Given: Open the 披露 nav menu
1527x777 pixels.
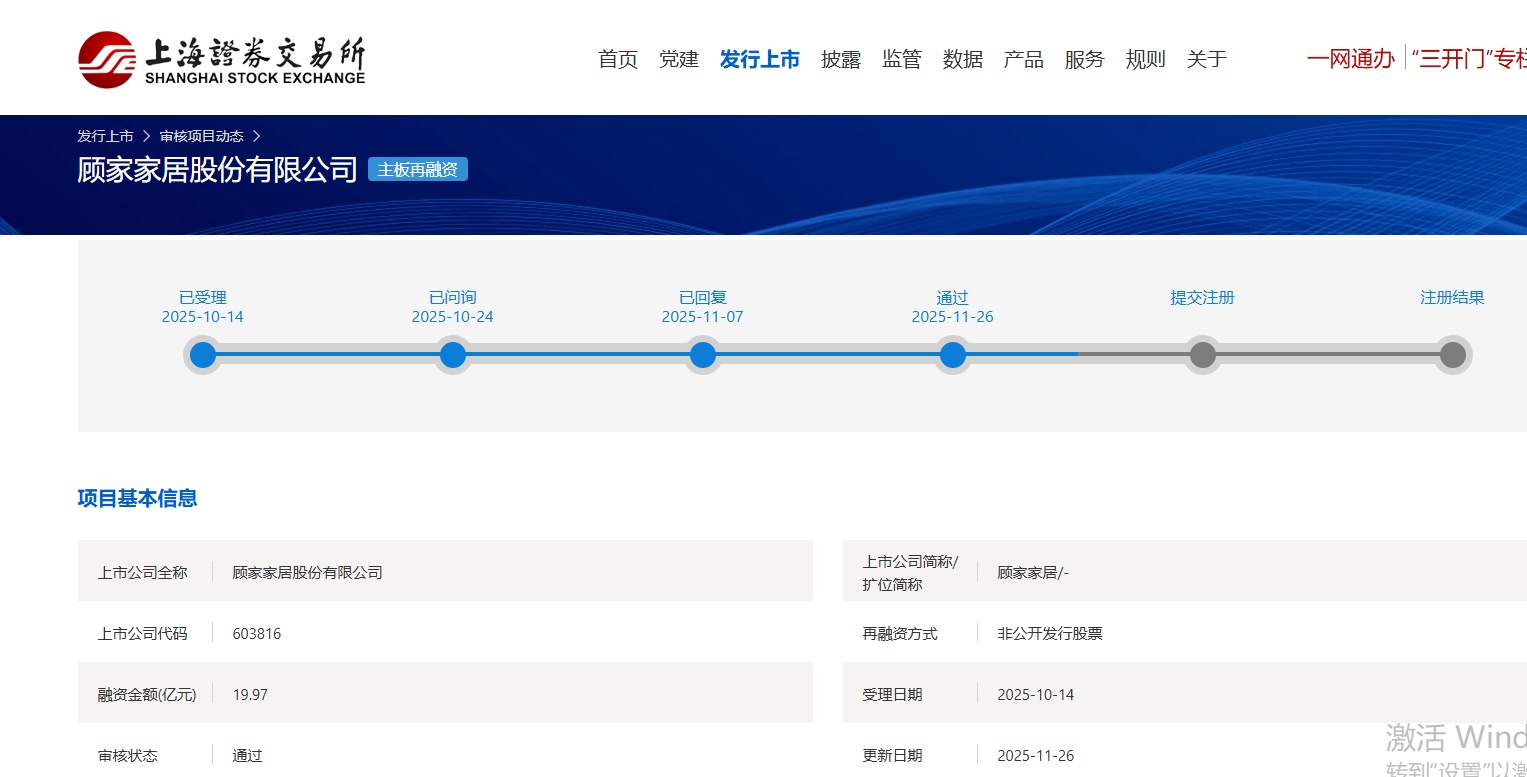Looking at the screenshot, I should (841, 59).
